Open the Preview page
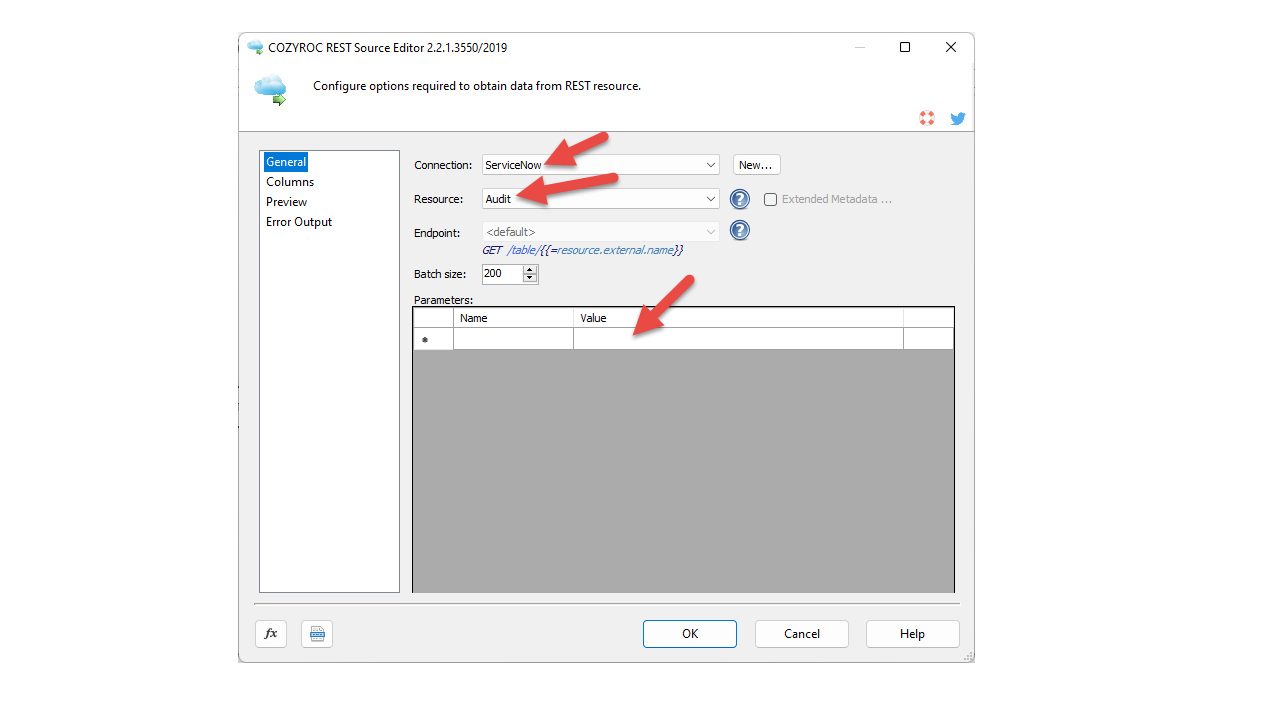The width and height of the screenshot is (1280, 720). point(287,202)
